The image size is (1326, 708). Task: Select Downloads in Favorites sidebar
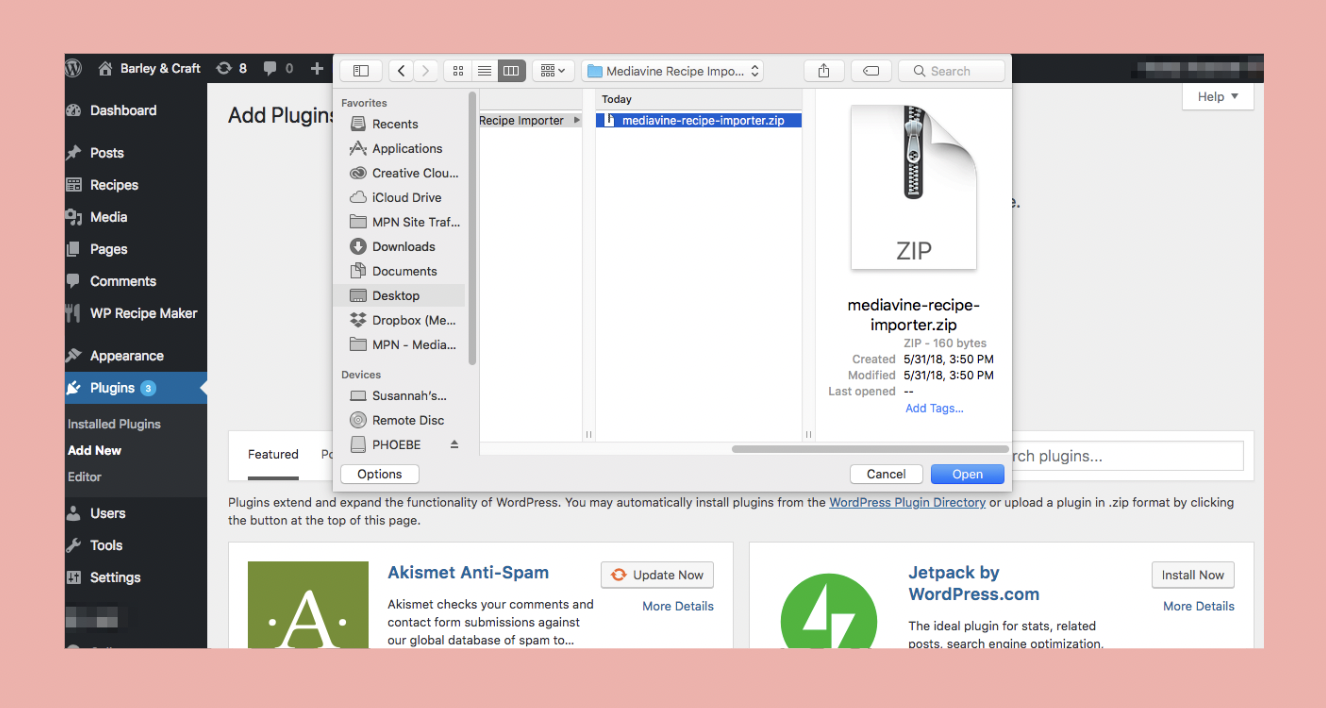[x=403, y=246]
